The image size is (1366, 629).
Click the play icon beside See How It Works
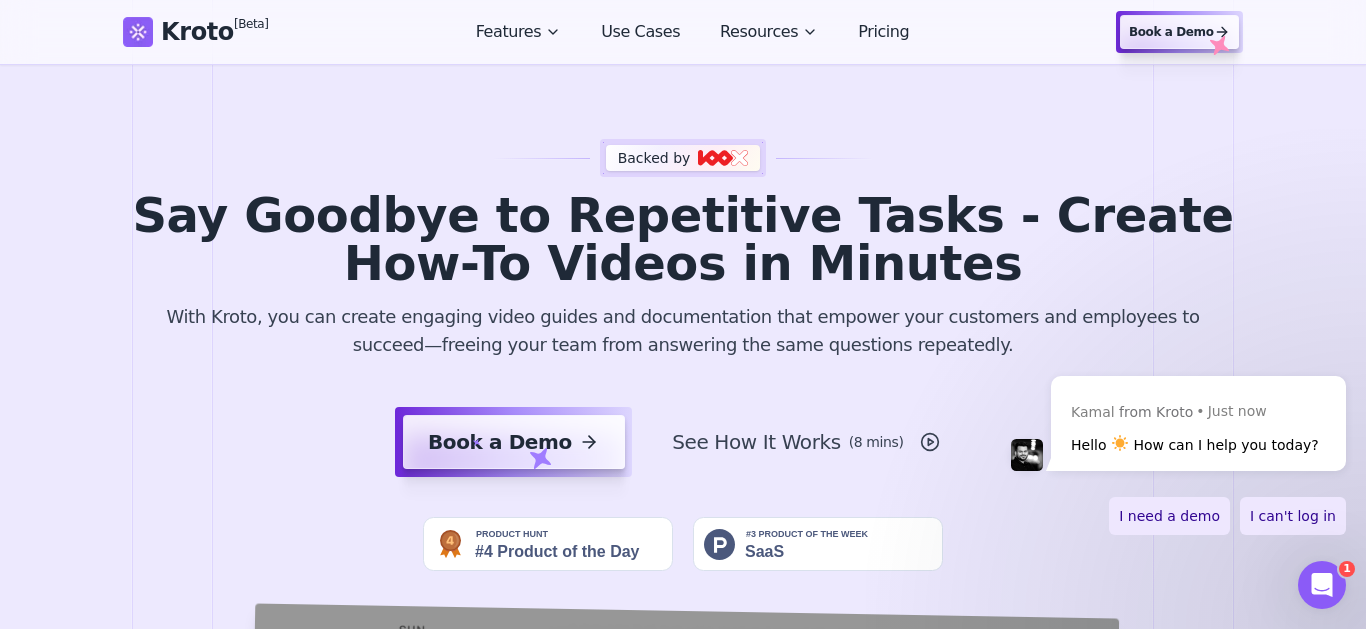(930, 442)
